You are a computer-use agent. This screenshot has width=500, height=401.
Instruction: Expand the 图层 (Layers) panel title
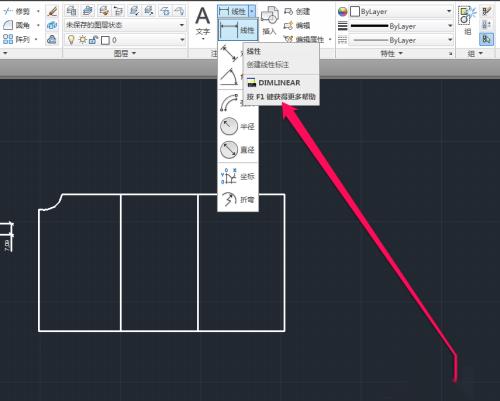(125, 53)
